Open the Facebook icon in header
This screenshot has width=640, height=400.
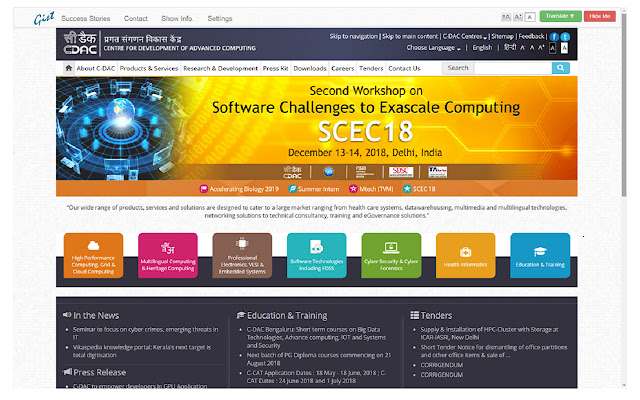click(x=554, y=37)
